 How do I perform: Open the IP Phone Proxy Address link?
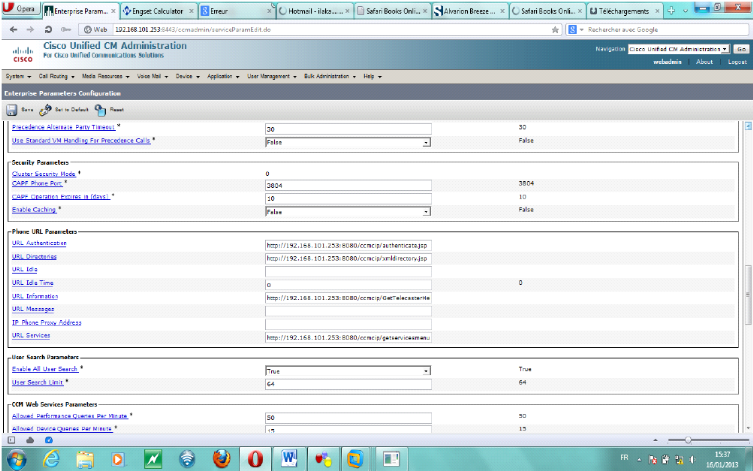point(47,323)
